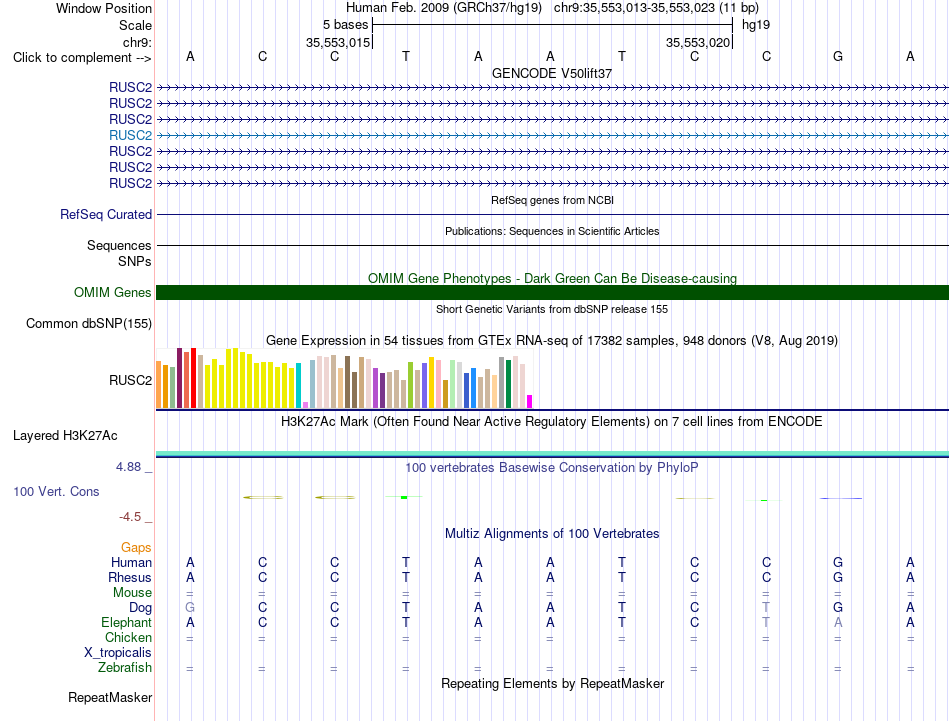Click the RepeatMasker track label

(x=110, y=697)
